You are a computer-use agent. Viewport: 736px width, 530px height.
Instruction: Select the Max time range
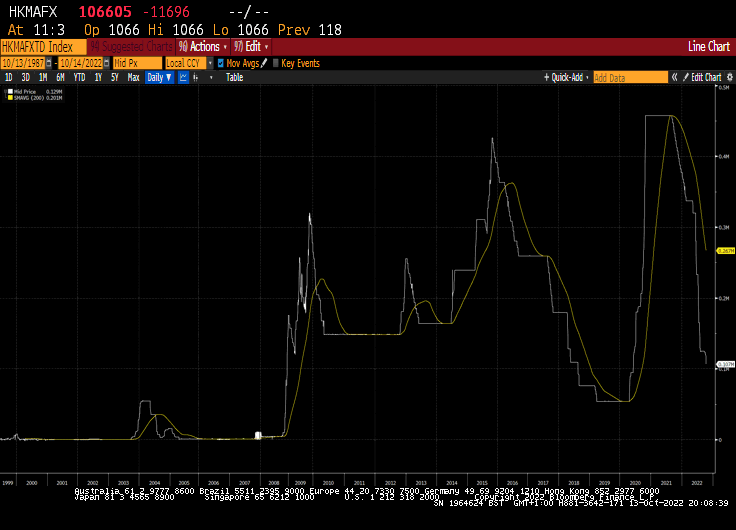[x=133, y=77]
